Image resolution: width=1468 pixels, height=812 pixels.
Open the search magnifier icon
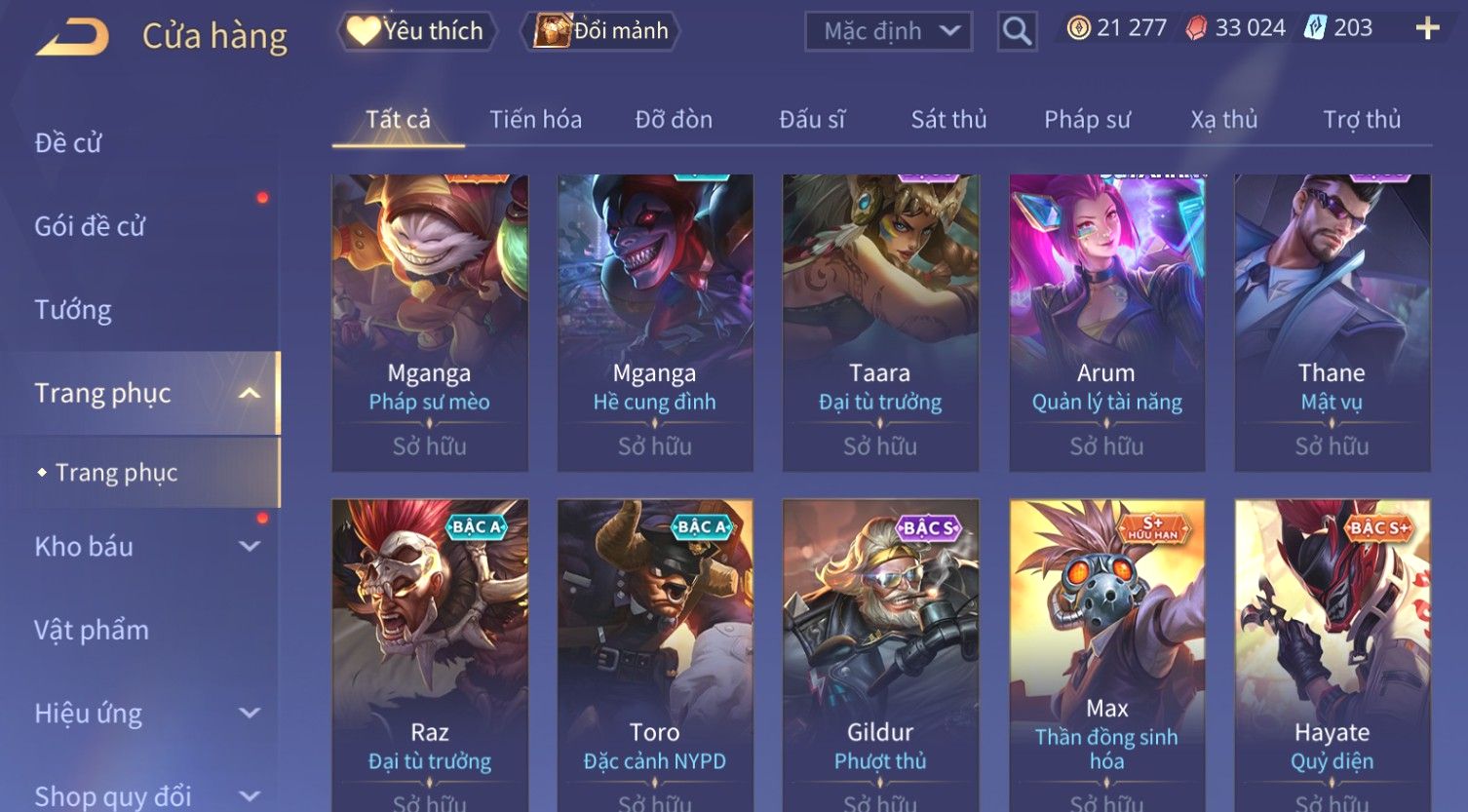pyautogui.click(x=1017, y=31)
